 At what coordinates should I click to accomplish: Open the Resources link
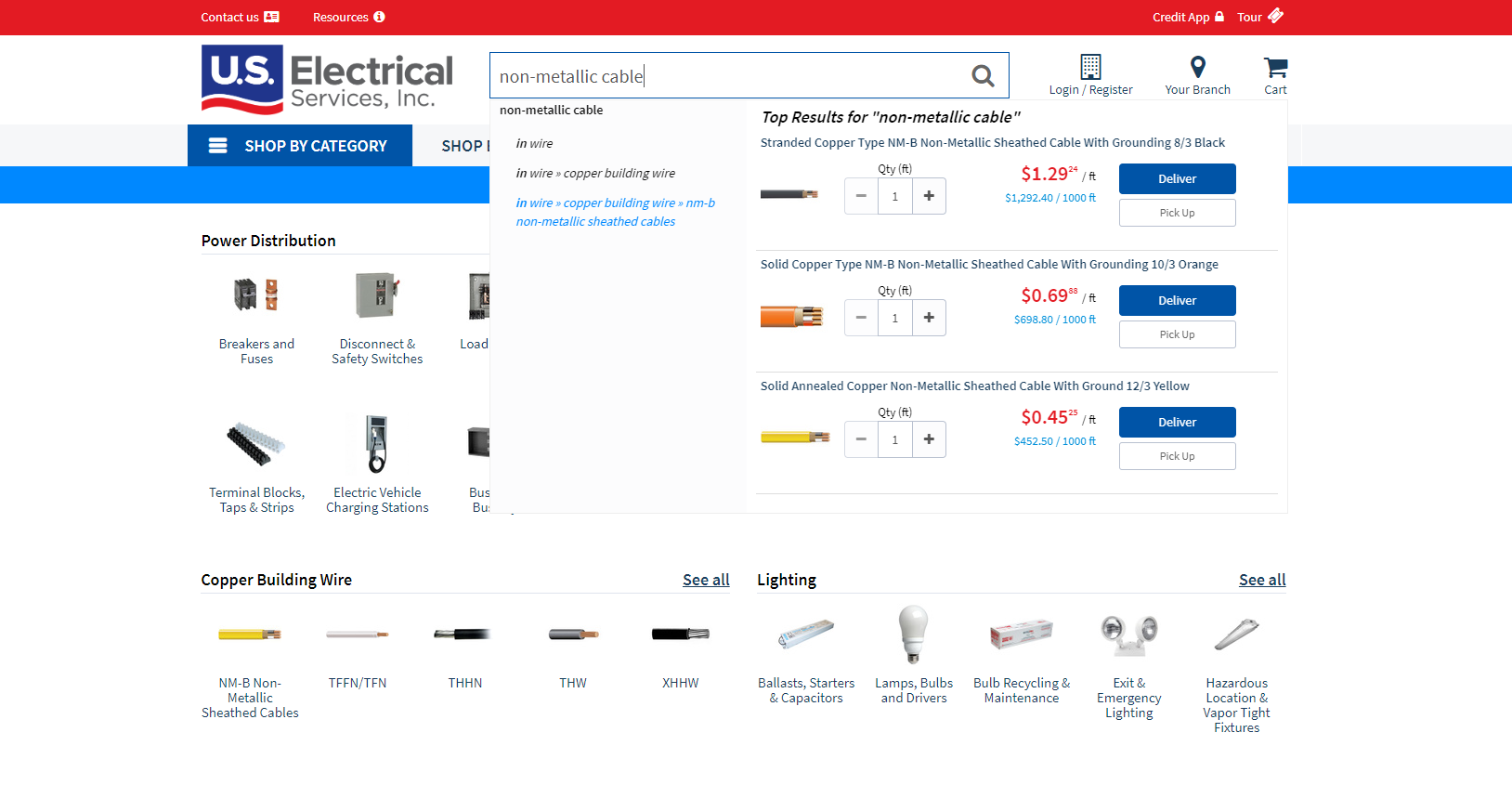348,17
